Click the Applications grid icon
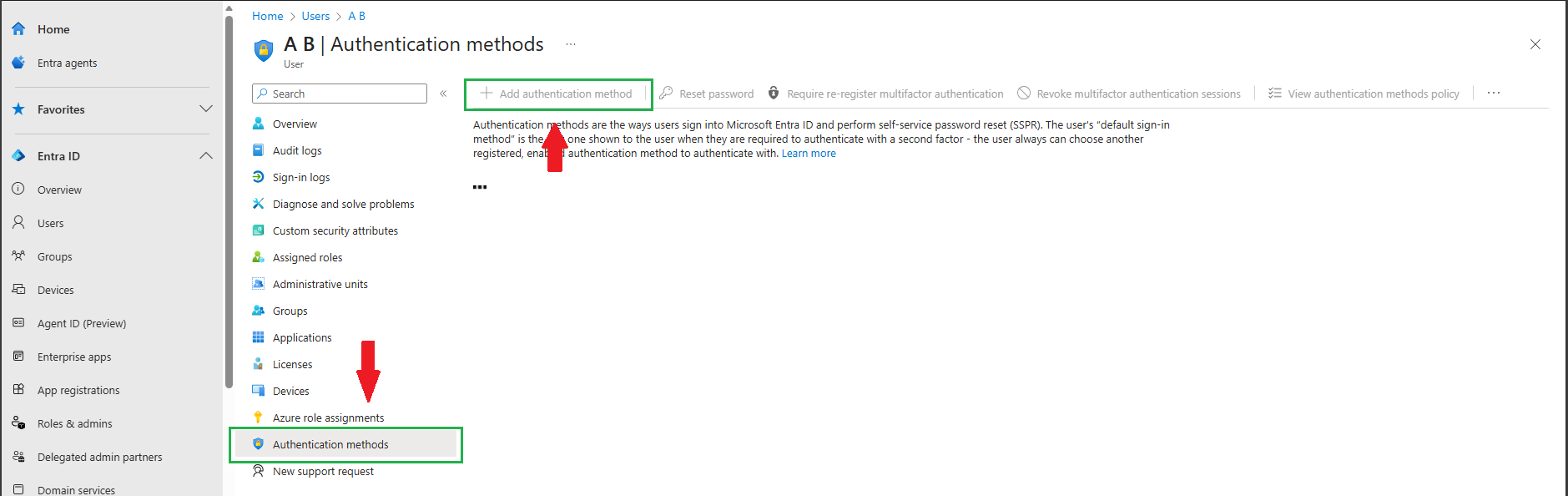Viewport: 1568px width, 496px height. pyautogui.click(x=259, y=337)
